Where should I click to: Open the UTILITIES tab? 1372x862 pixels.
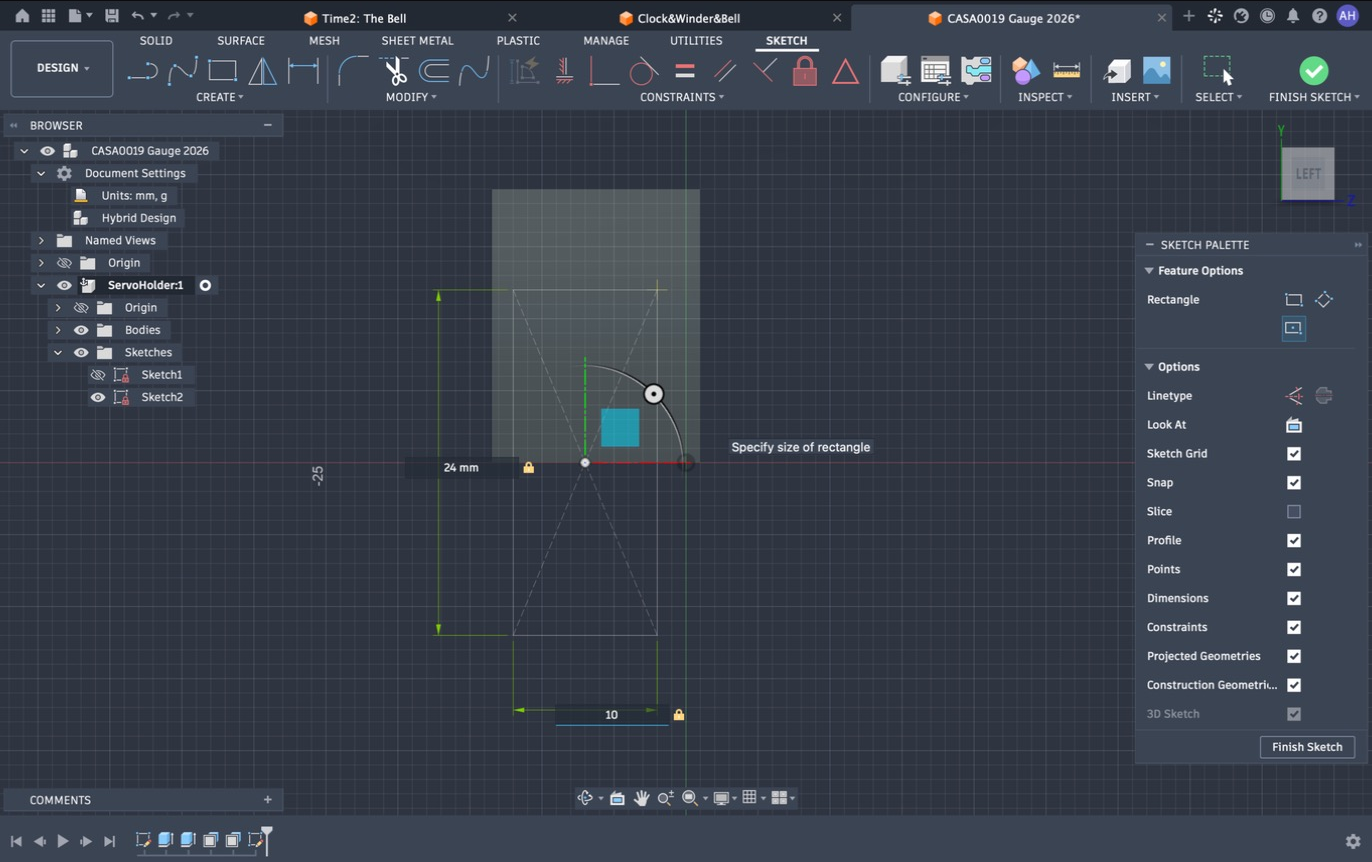pyautogui.click(x=696, y=41)
